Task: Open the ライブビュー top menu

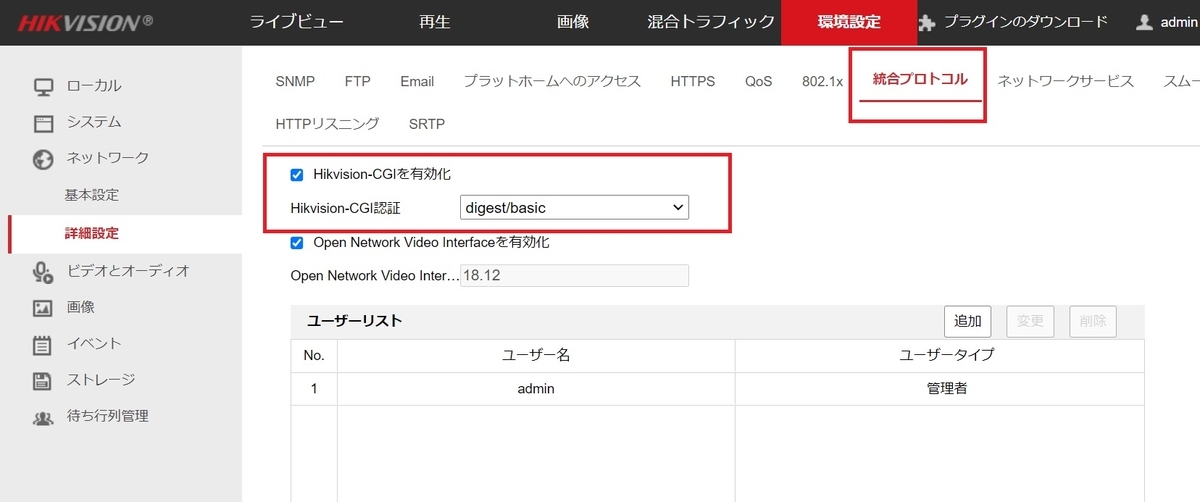Action: [296, 22]
